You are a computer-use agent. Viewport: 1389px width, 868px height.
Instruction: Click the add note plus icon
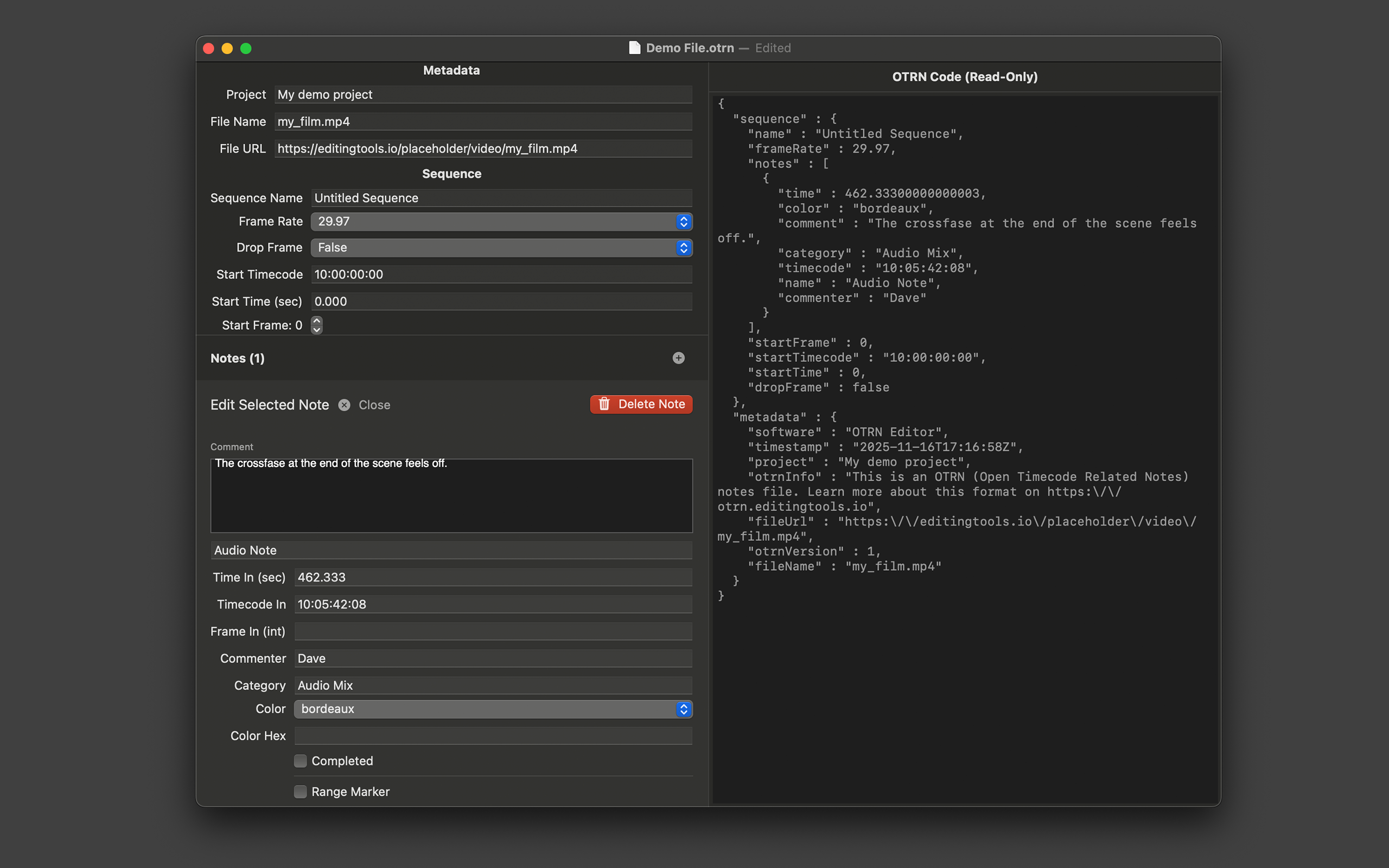click(x=678, y=358)
